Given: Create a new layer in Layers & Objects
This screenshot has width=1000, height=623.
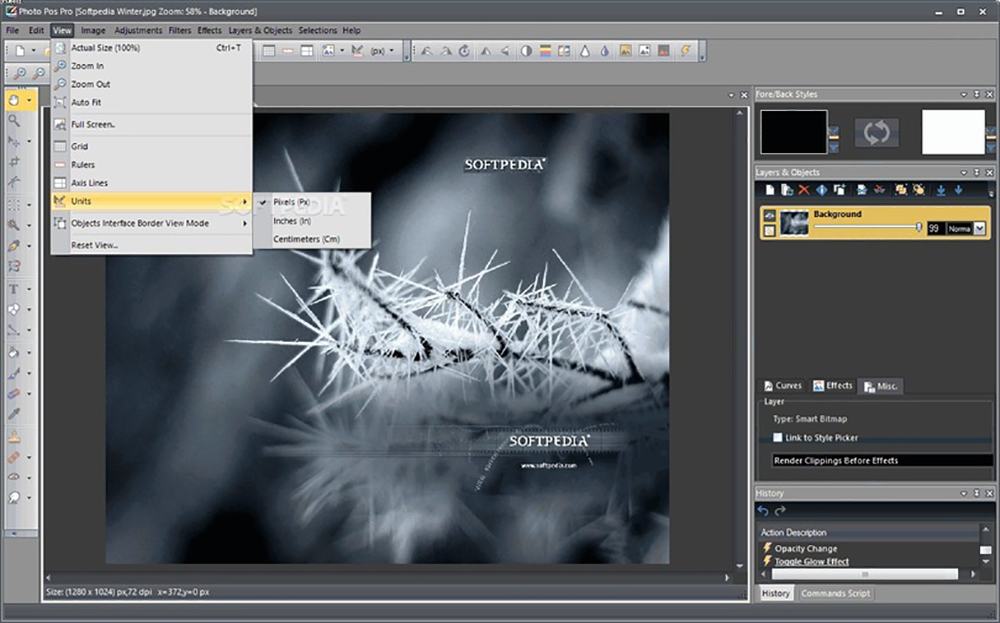Looking at the screenshot, I should tap(768, 189).
